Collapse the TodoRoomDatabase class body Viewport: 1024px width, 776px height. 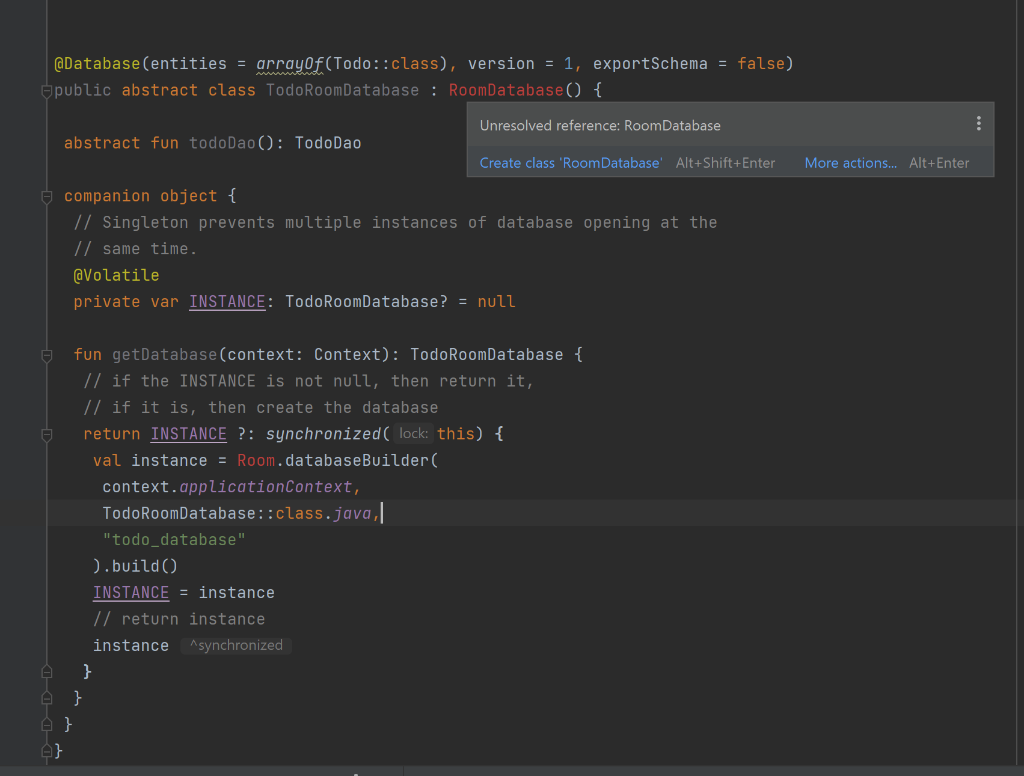tap(46, 90)
